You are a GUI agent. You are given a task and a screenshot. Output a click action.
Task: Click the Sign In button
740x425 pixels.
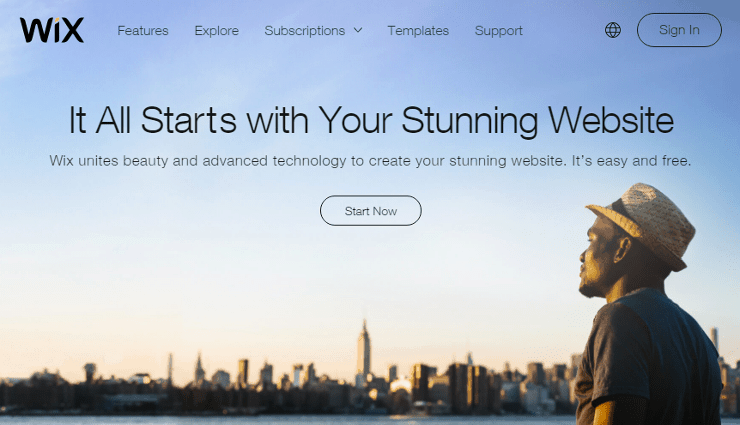point(679,30)
